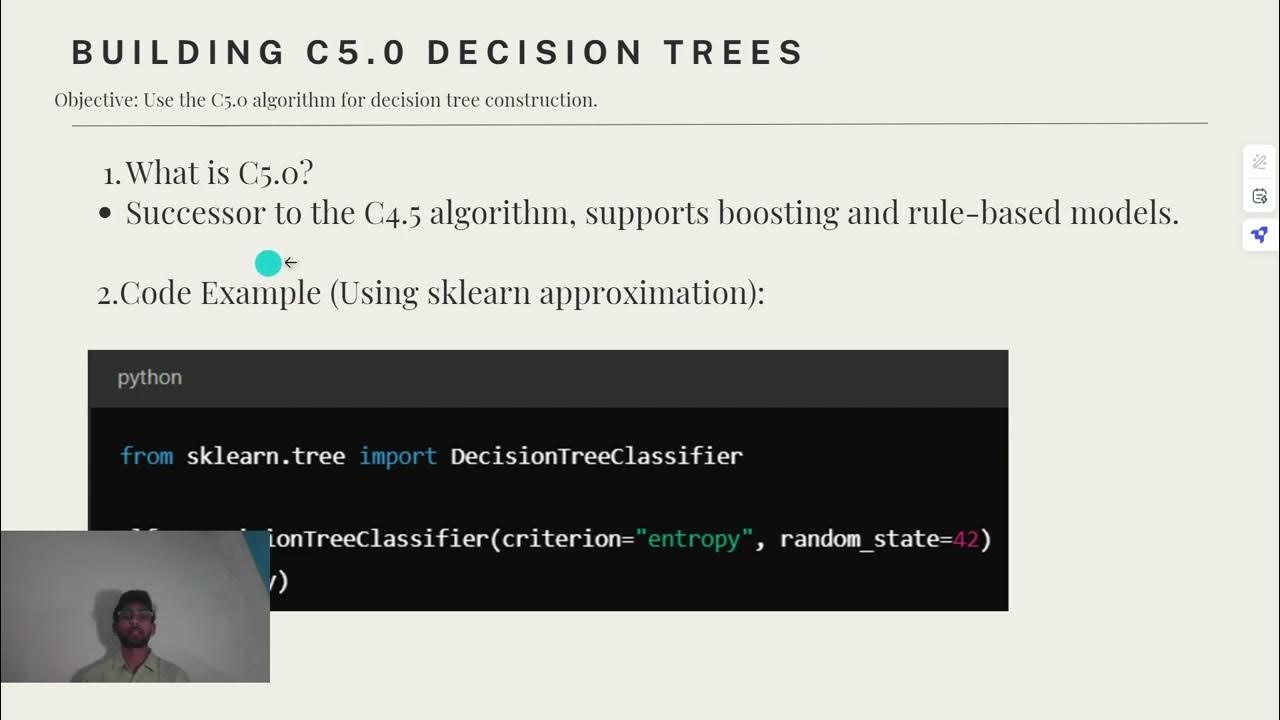Click the teal circular pointer dot
Screen dimensions: 1280x720
(x=268, y=263)
